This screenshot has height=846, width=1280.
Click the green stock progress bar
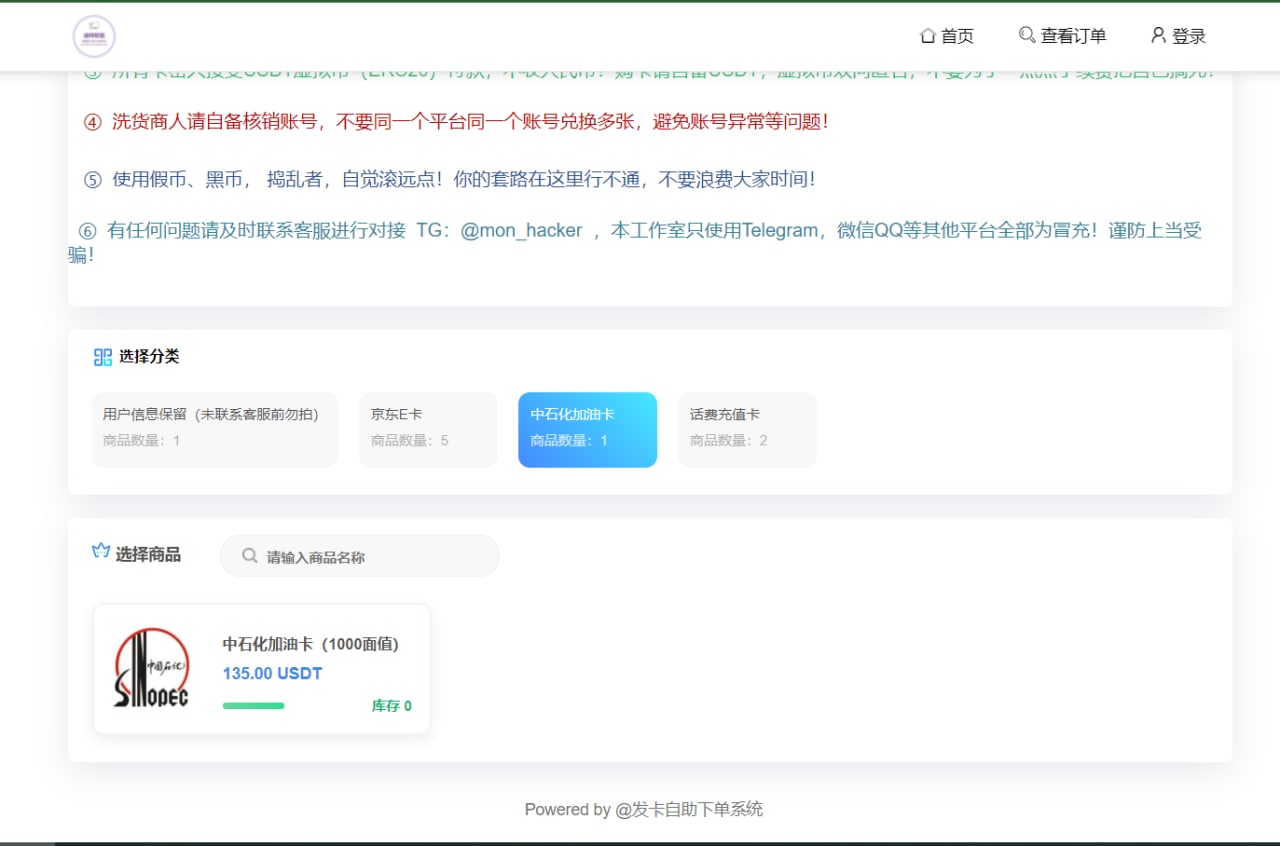tap(253, 705)
